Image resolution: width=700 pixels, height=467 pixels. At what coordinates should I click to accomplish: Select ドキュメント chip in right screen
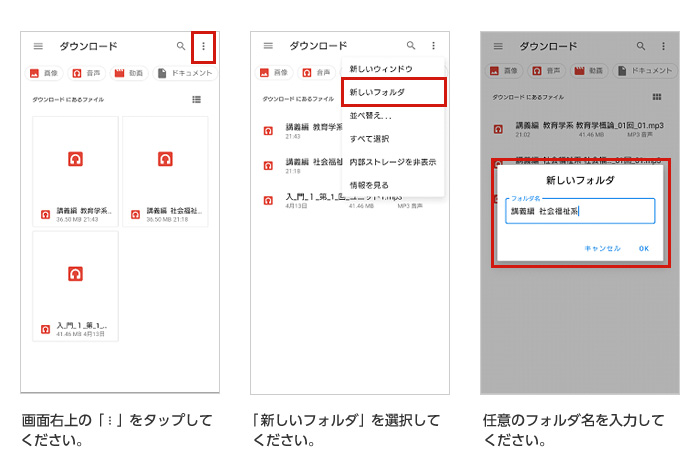click(x=645, y=71)
